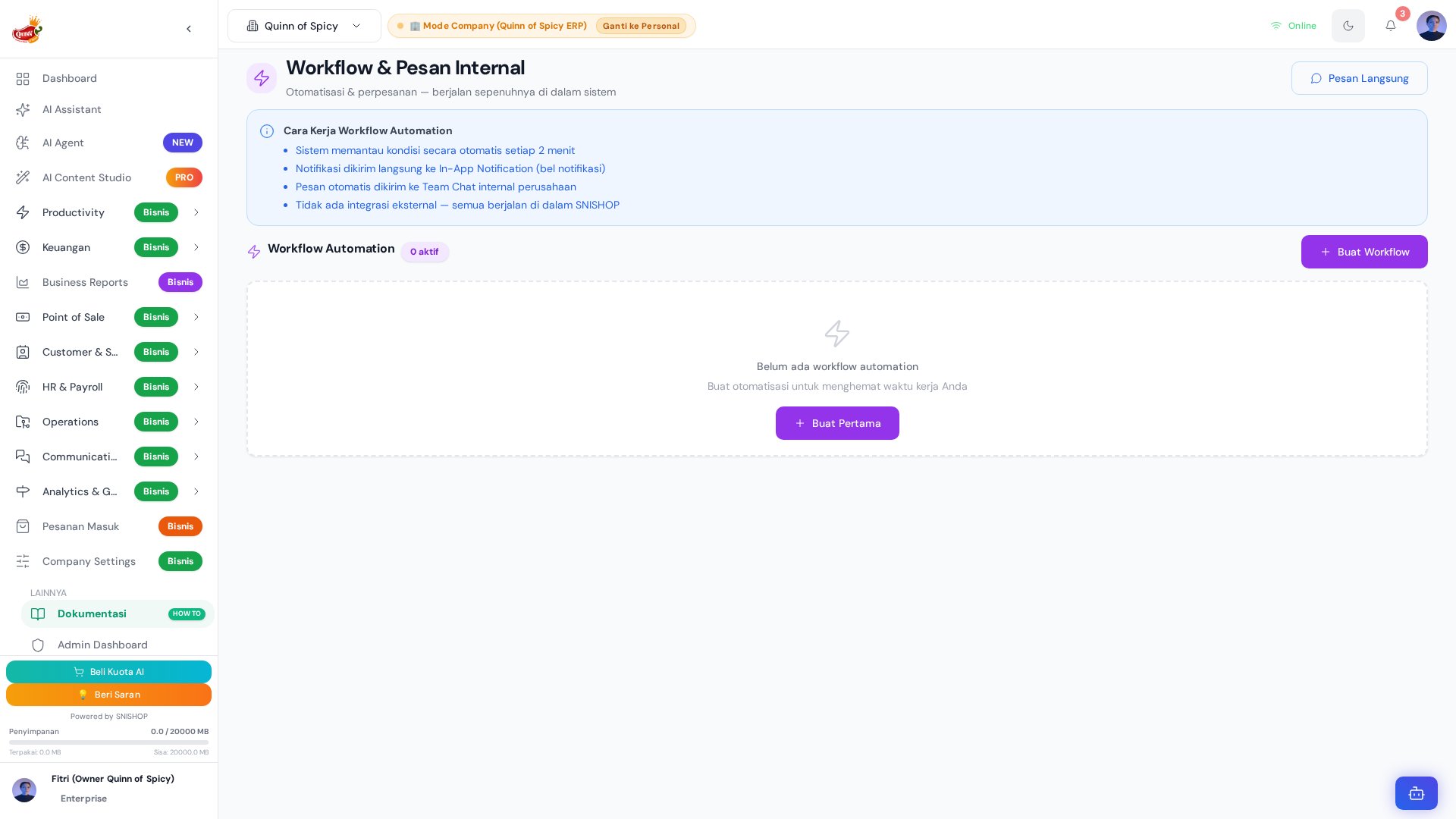
Task: Expand the Analytics & G... chevron
Action: [x=196, y=491]
